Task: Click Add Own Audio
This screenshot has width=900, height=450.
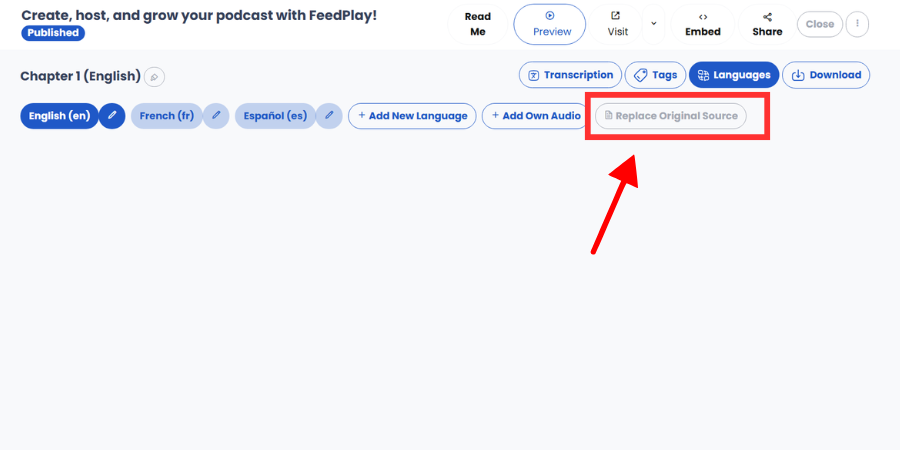Action: tap(536, 116)
